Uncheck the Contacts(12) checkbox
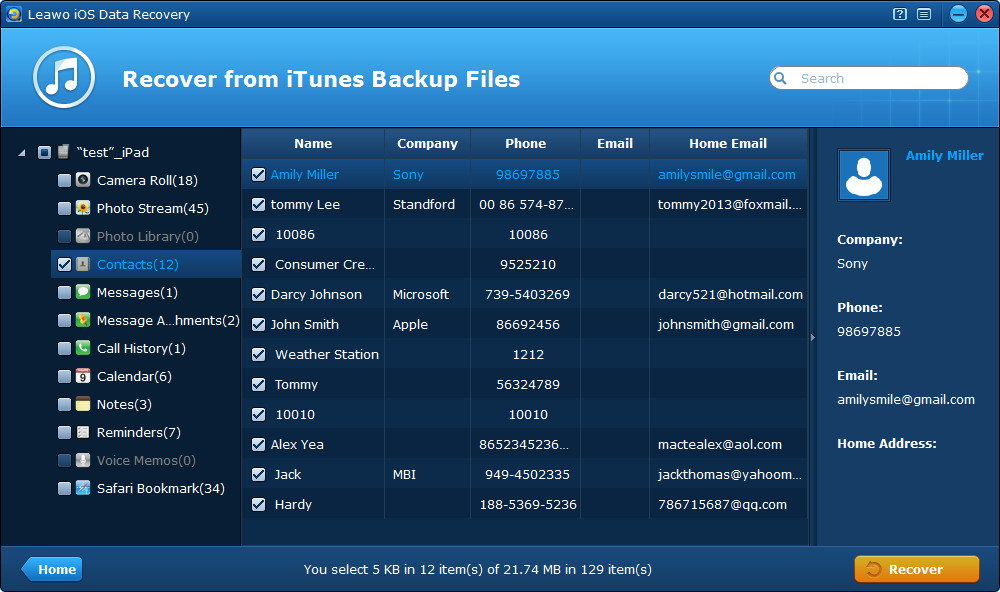Screen dimensions: 1000x592 (x=64, y=264)
